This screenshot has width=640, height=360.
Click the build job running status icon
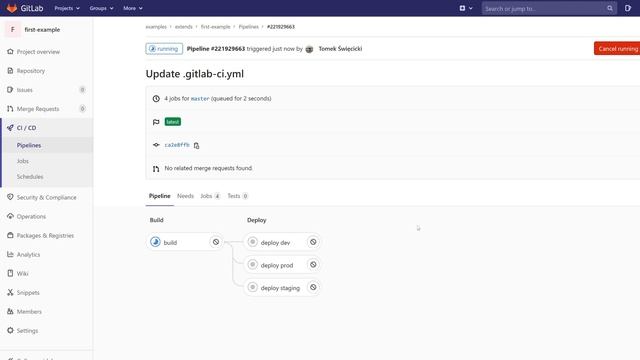pyautogui.click(x=155, y=242)
